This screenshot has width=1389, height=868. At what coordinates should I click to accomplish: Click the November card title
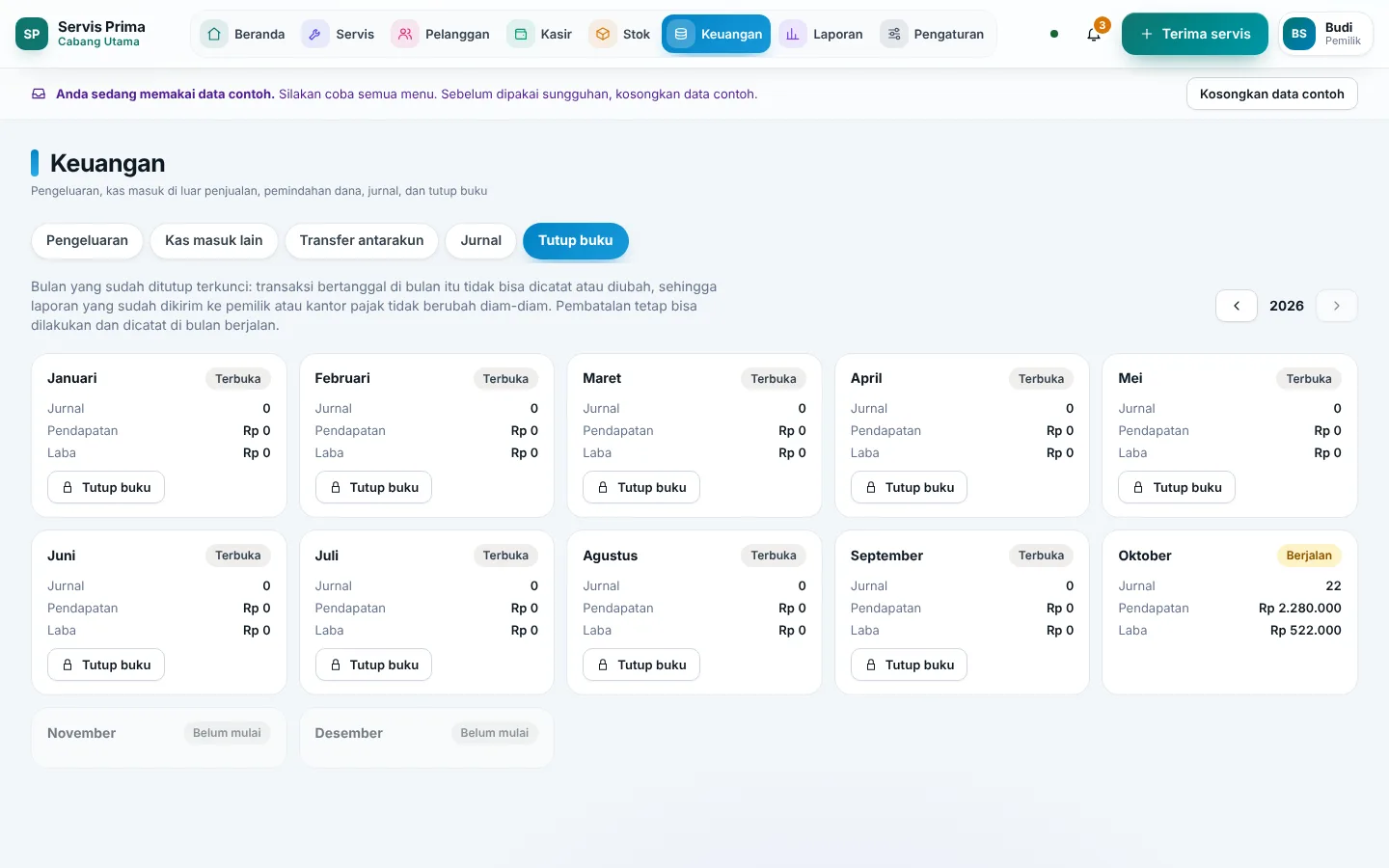(x=81, y=733)
